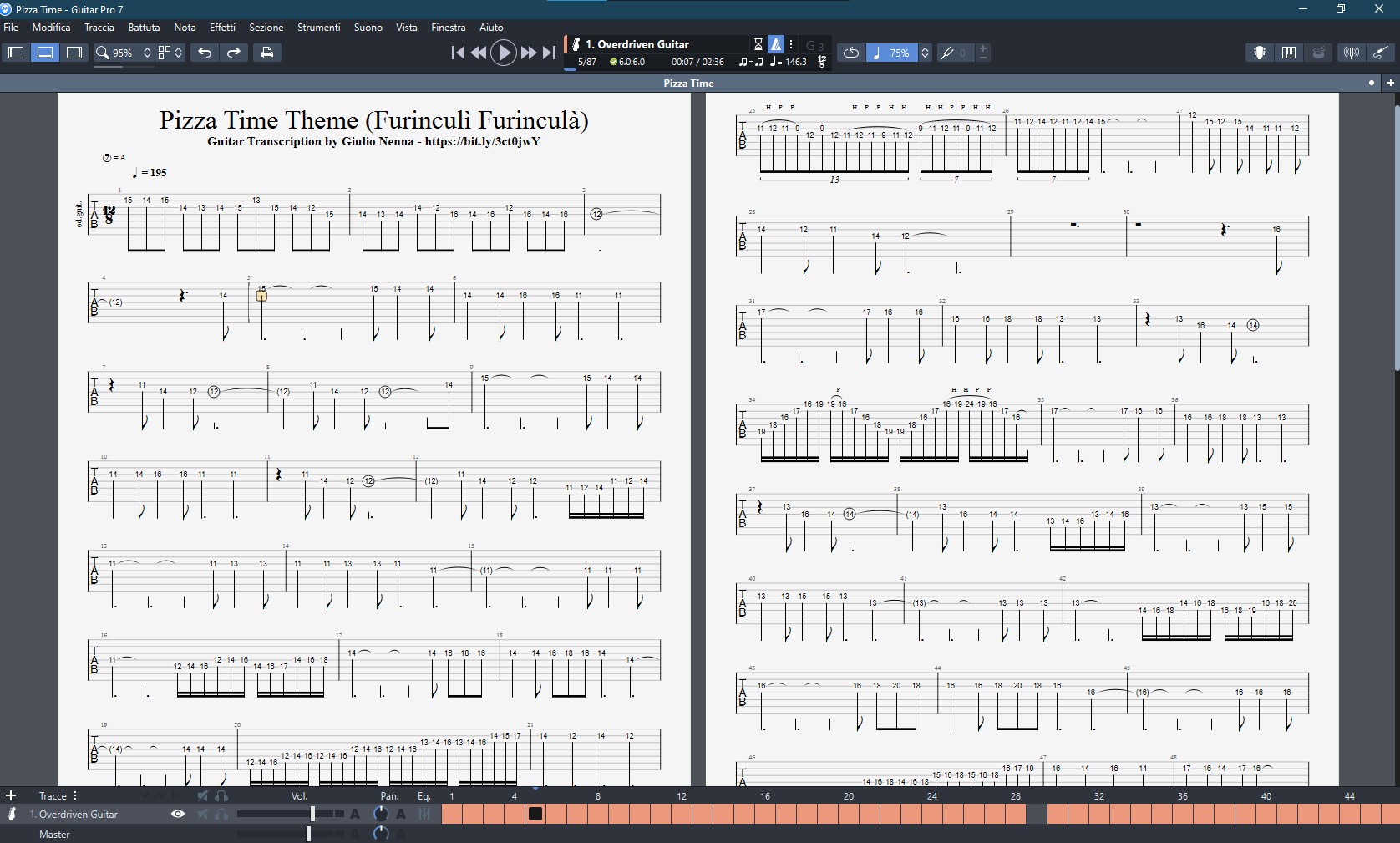Show the left edit palette panel
1400x843 pixels.
[x=16, y=53]
